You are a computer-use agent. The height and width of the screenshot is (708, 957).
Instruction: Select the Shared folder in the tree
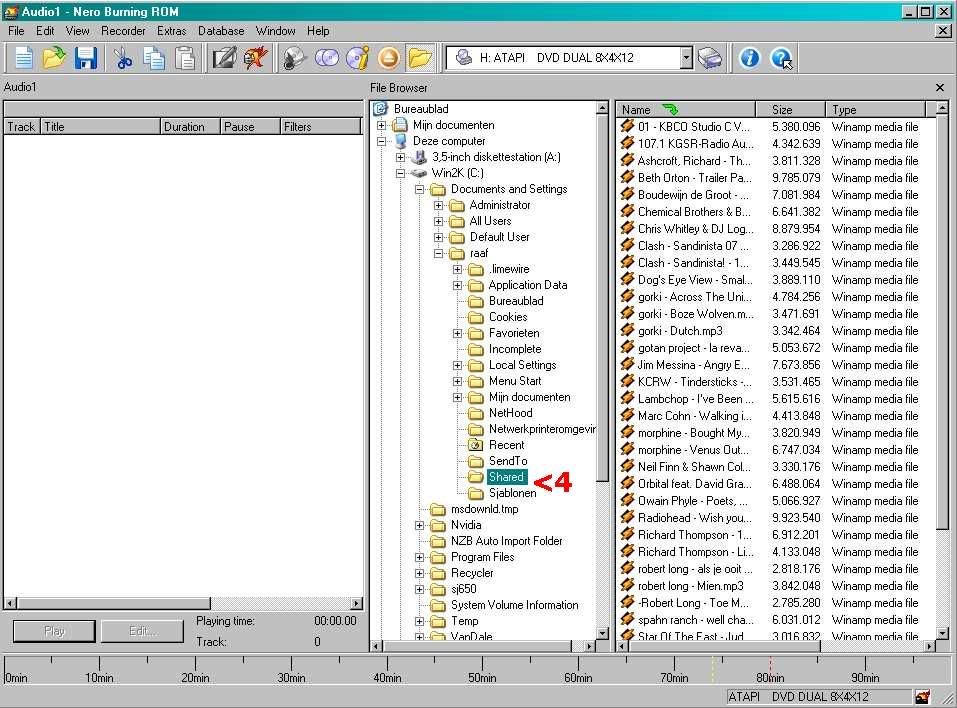(507, 477)
